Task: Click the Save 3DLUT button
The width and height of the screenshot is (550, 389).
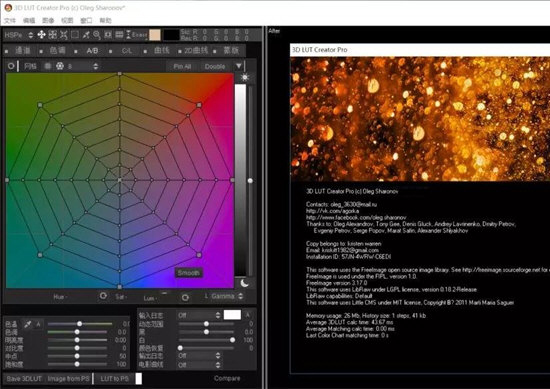Action: click(24, 378)
